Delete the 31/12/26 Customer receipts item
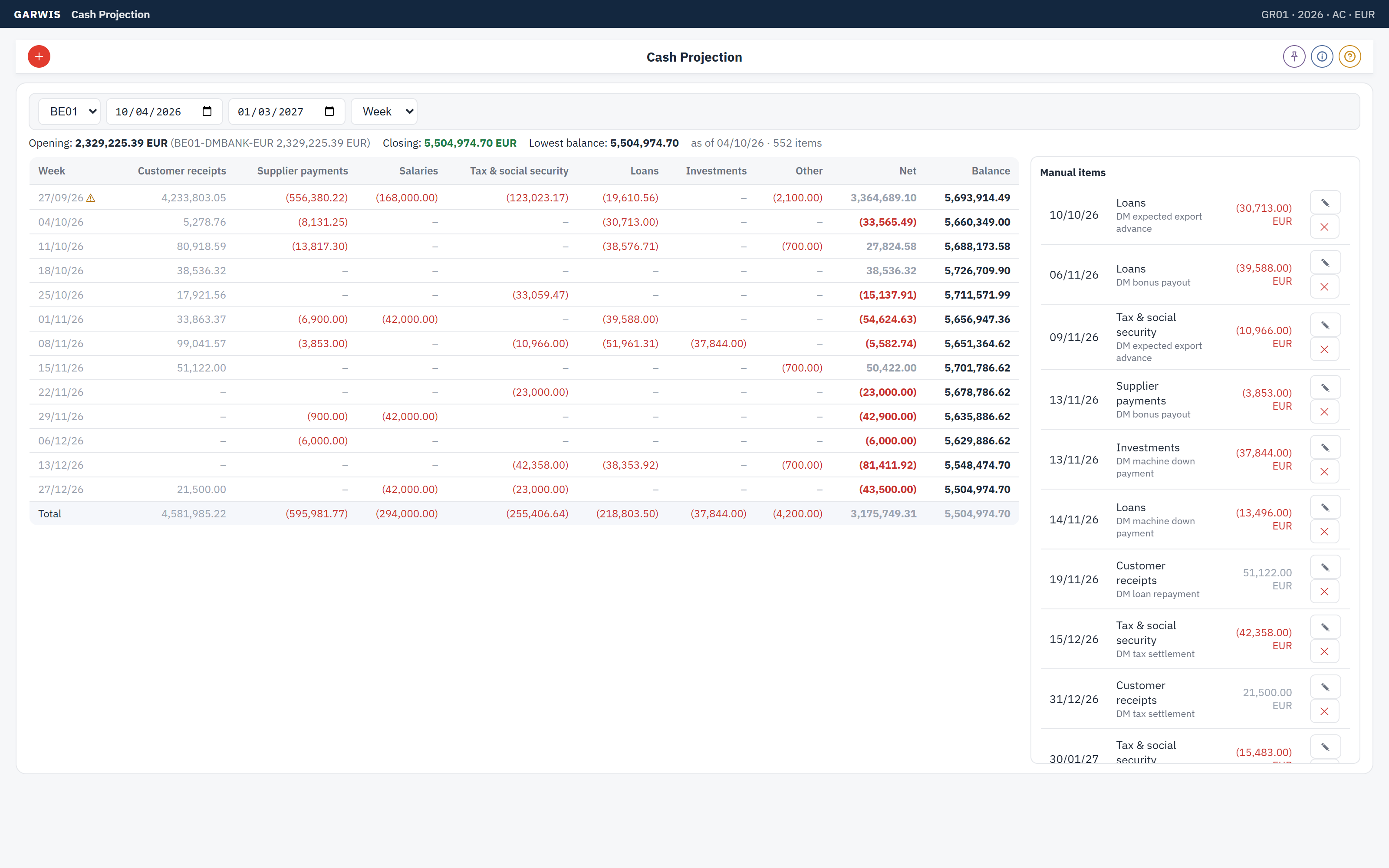 pos(1325,711)
